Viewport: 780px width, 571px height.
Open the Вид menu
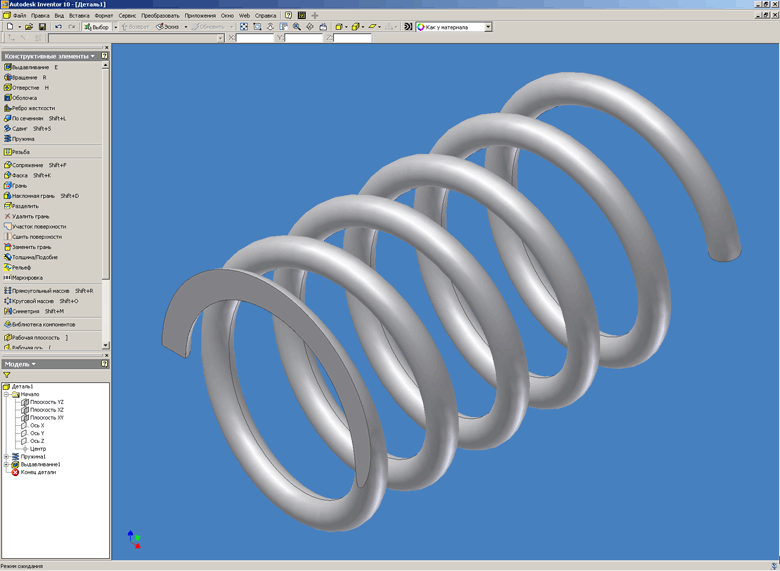[x=59, y=15]
